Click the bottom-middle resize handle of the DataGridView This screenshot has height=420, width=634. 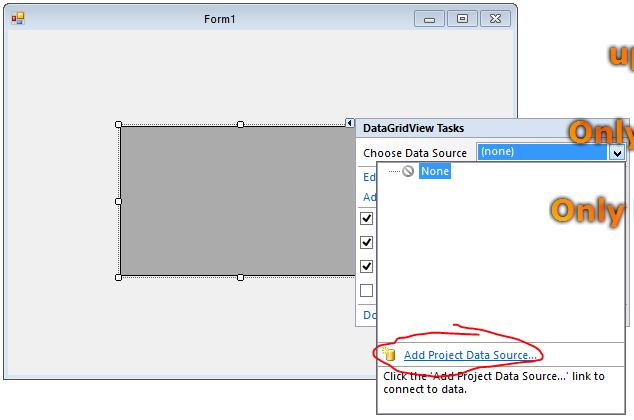(x=241, y=277)
